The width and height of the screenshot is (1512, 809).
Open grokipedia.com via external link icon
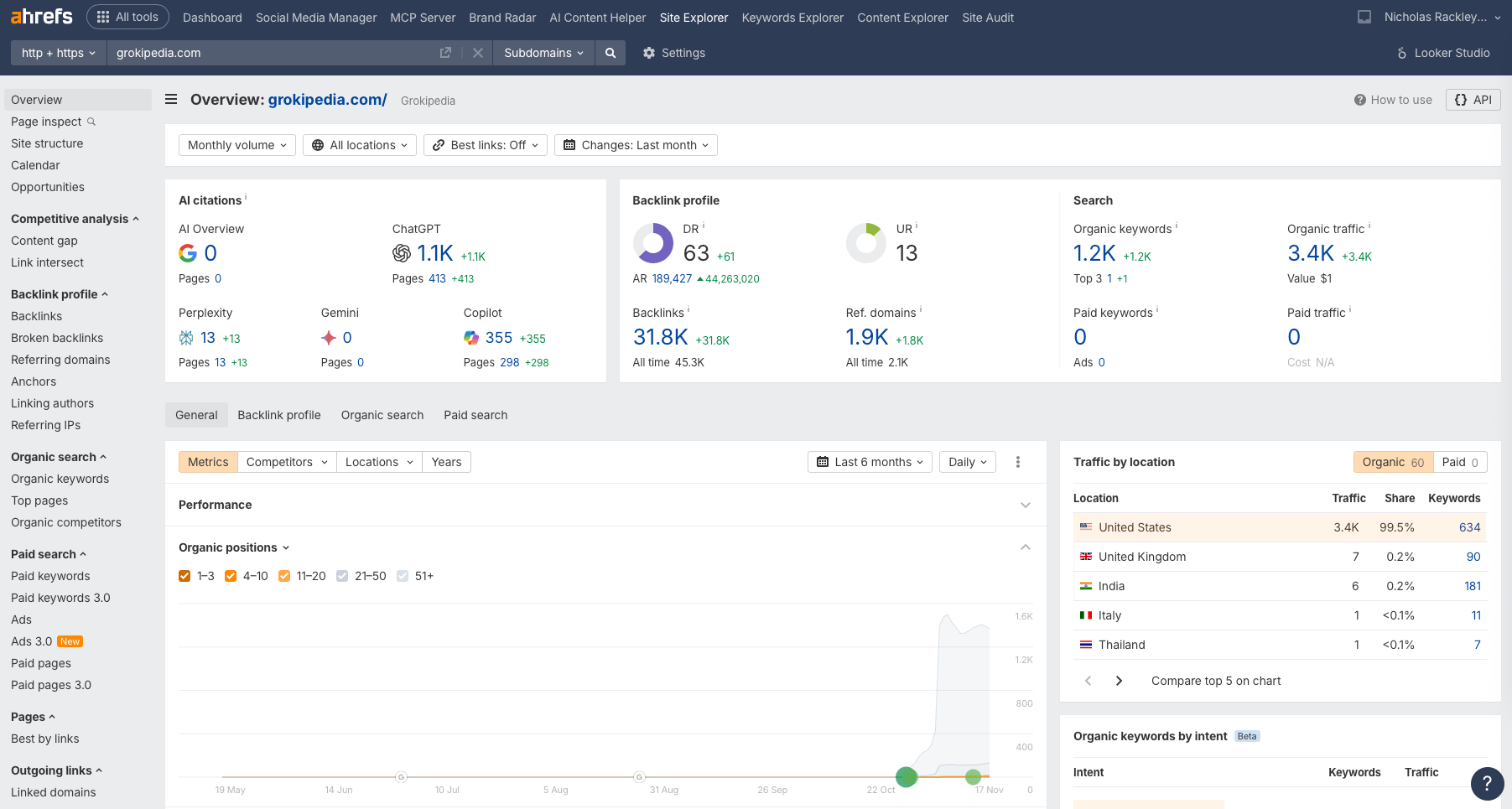444,52
